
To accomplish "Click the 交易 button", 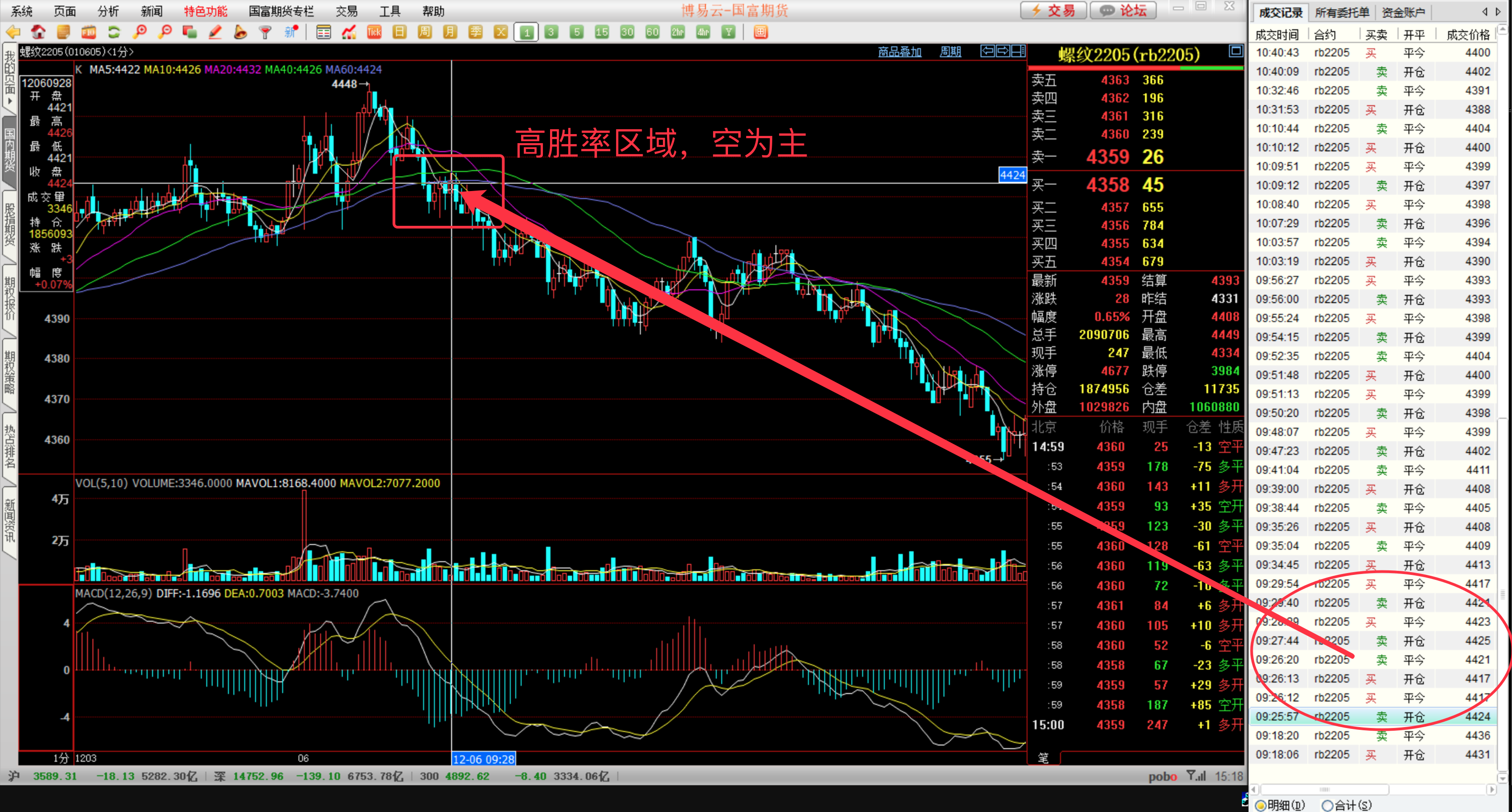I will point(1054,10).
